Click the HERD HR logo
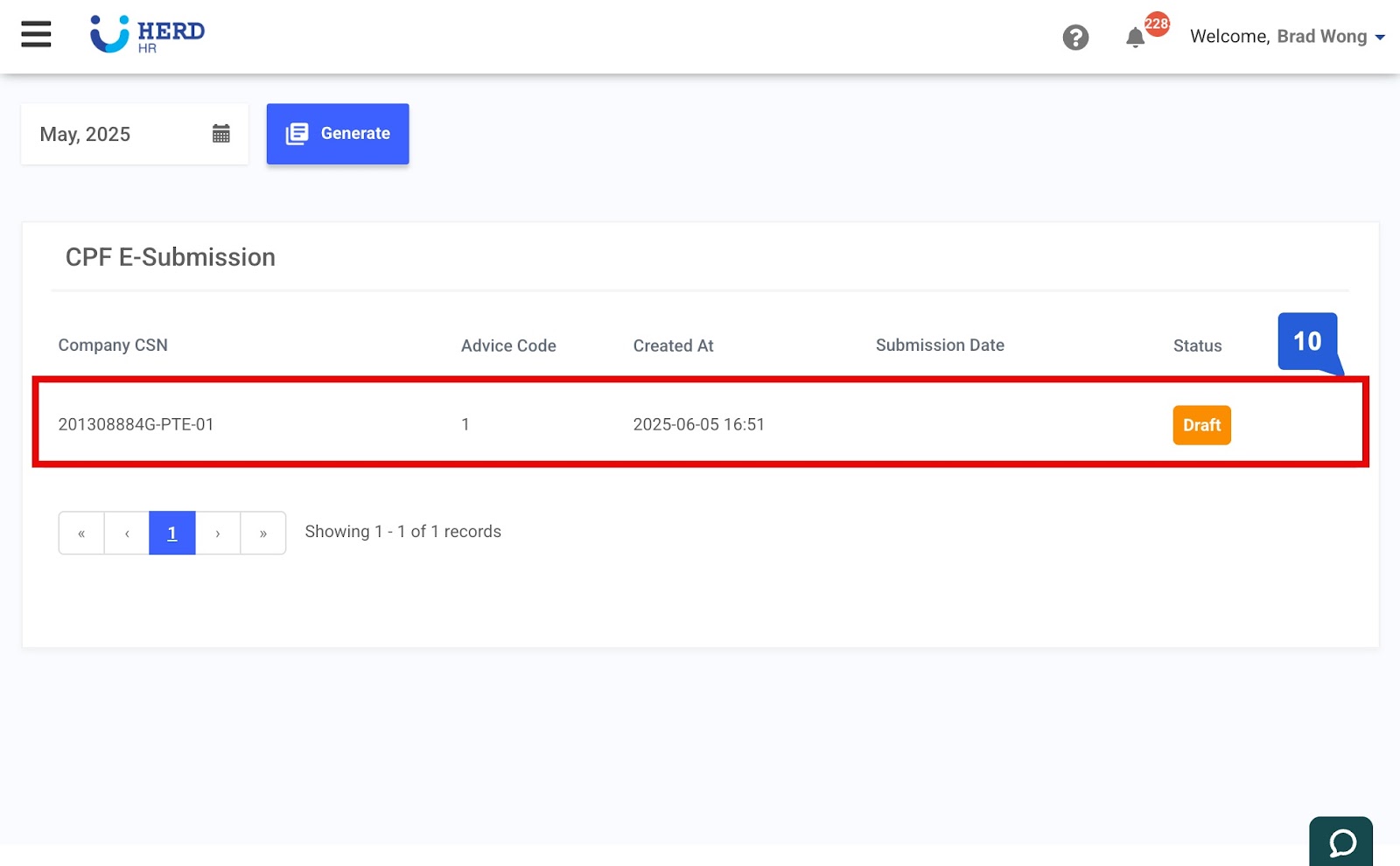1400x866 pixels. 145,34
